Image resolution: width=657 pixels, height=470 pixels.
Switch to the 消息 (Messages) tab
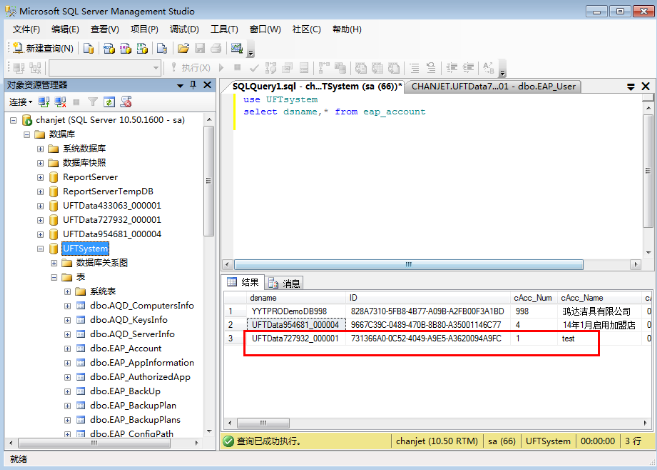[x=285, y=283]
